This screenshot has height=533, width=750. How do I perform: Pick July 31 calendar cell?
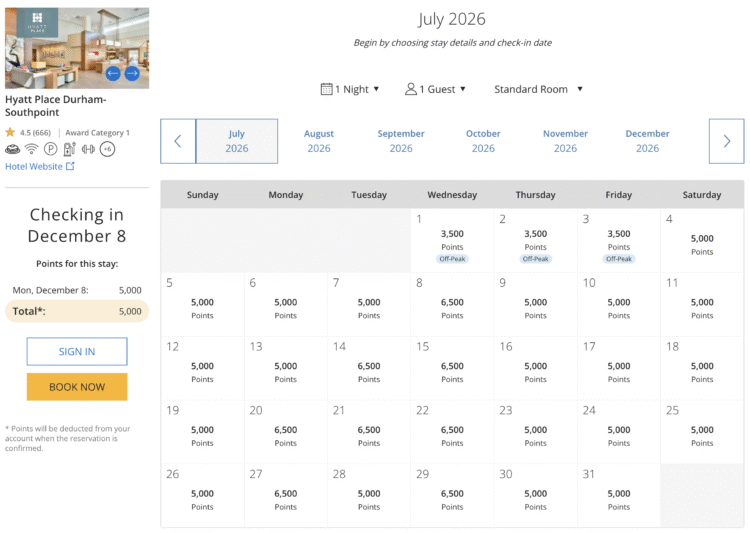tap(619, 496)
